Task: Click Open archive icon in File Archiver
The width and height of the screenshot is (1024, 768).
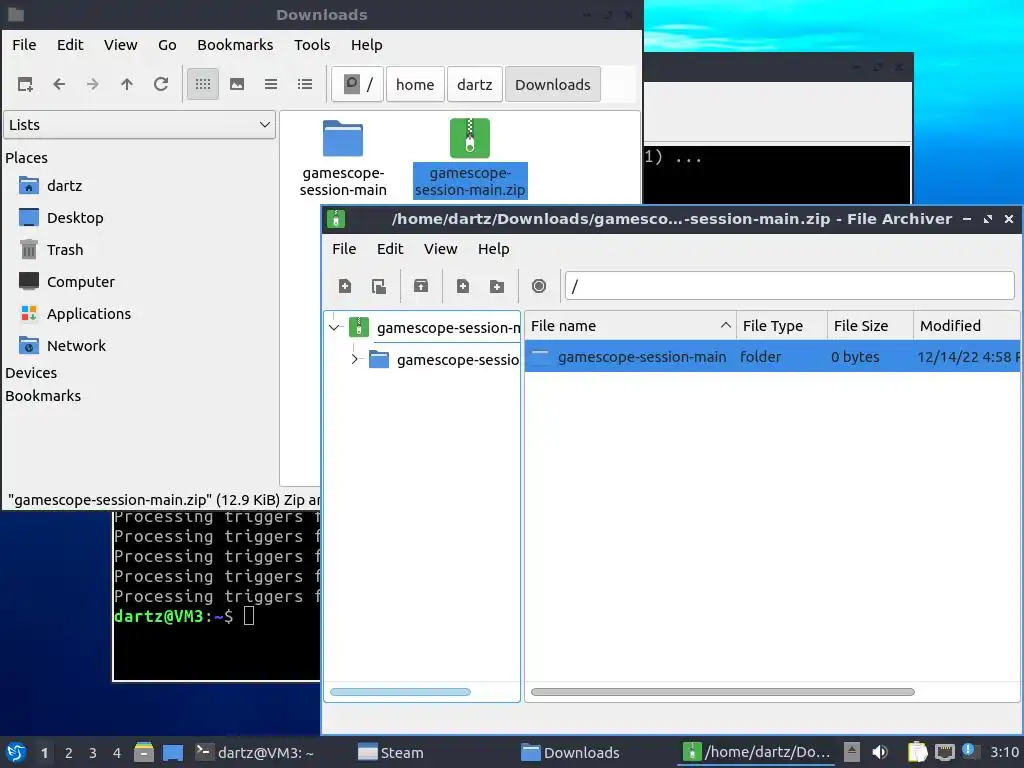Action: pos(379,286)
